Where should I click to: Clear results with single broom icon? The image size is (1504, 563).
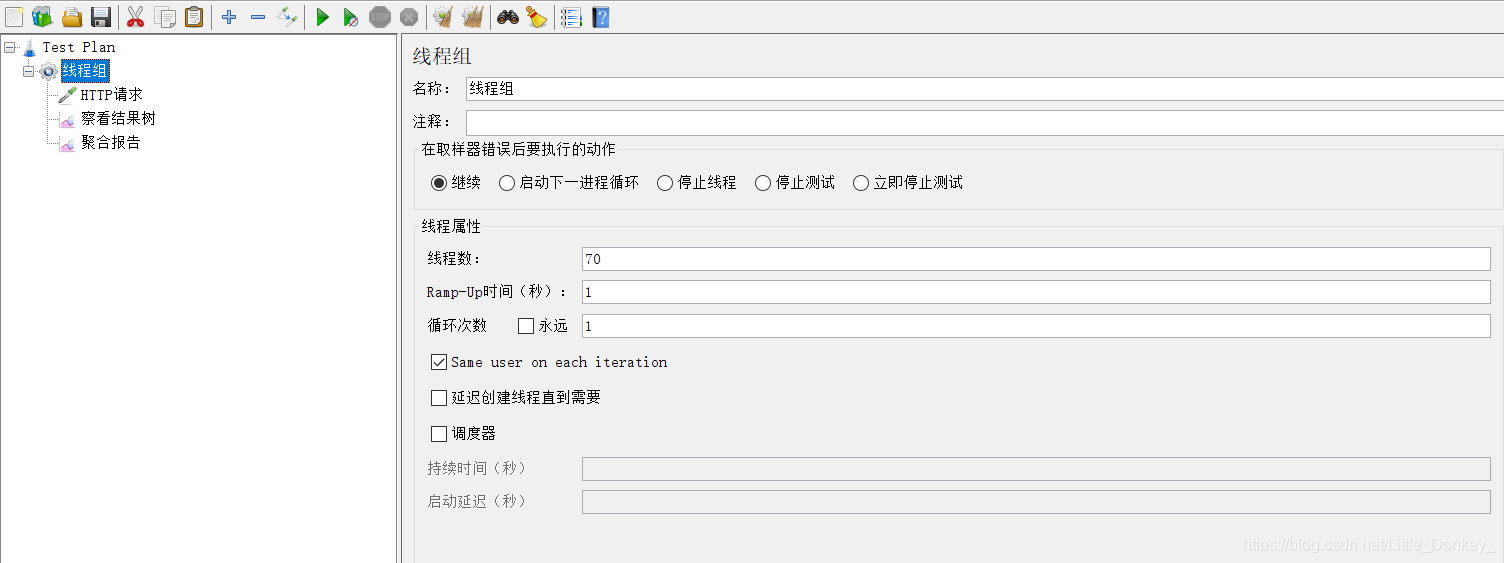tap(443, 17)
